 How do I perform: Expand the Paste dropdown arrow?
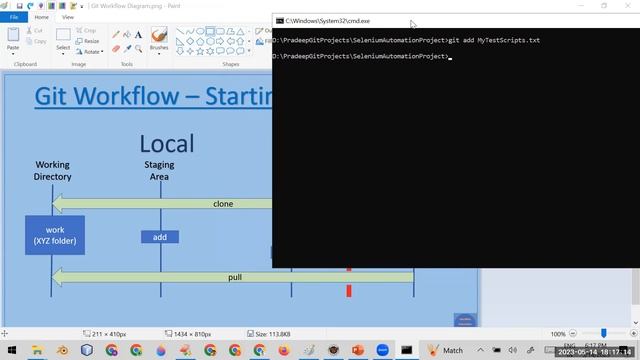point(13,54)
